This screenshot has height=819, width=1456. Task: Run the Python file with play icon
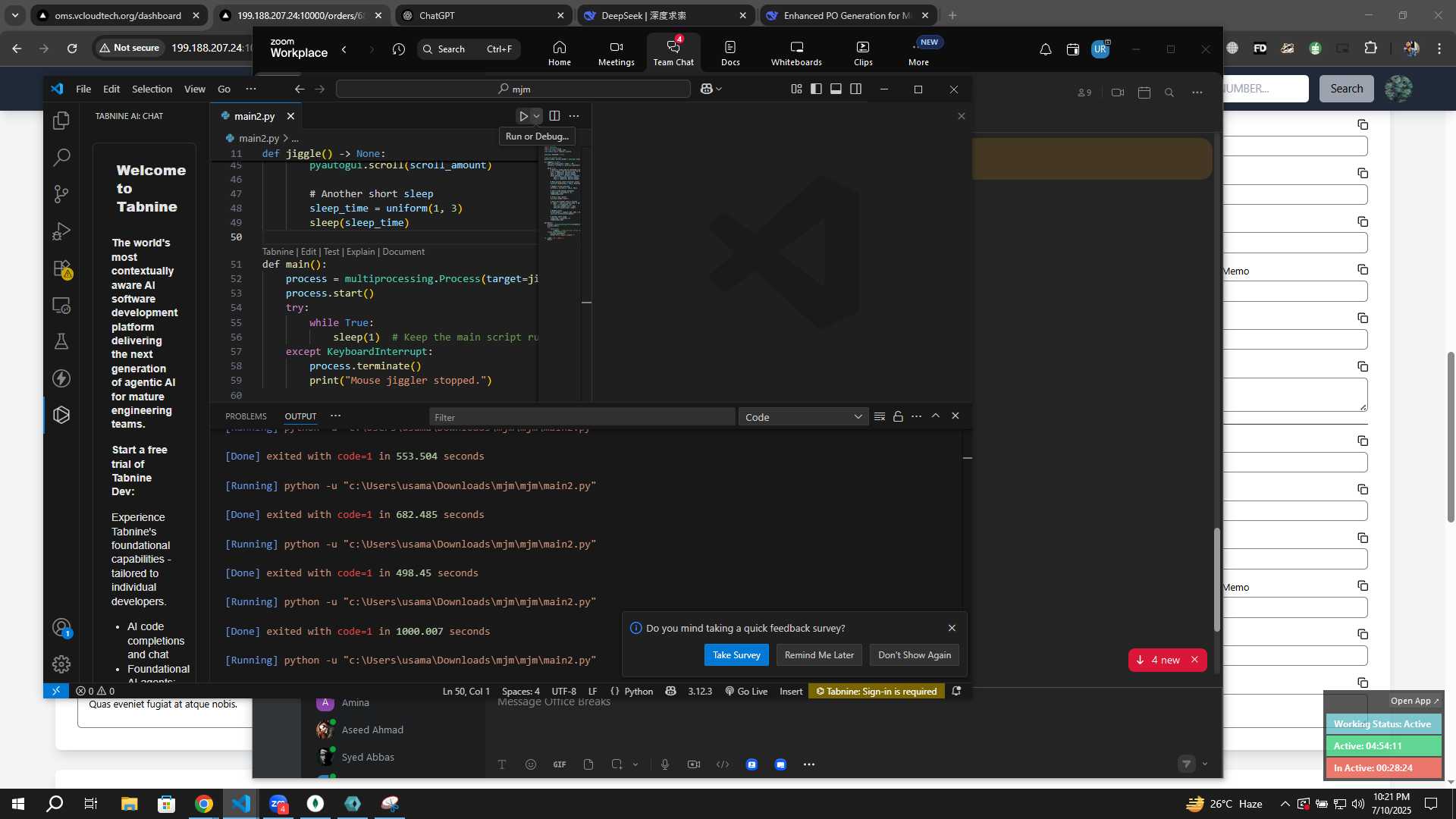click(x=523, y=116)
